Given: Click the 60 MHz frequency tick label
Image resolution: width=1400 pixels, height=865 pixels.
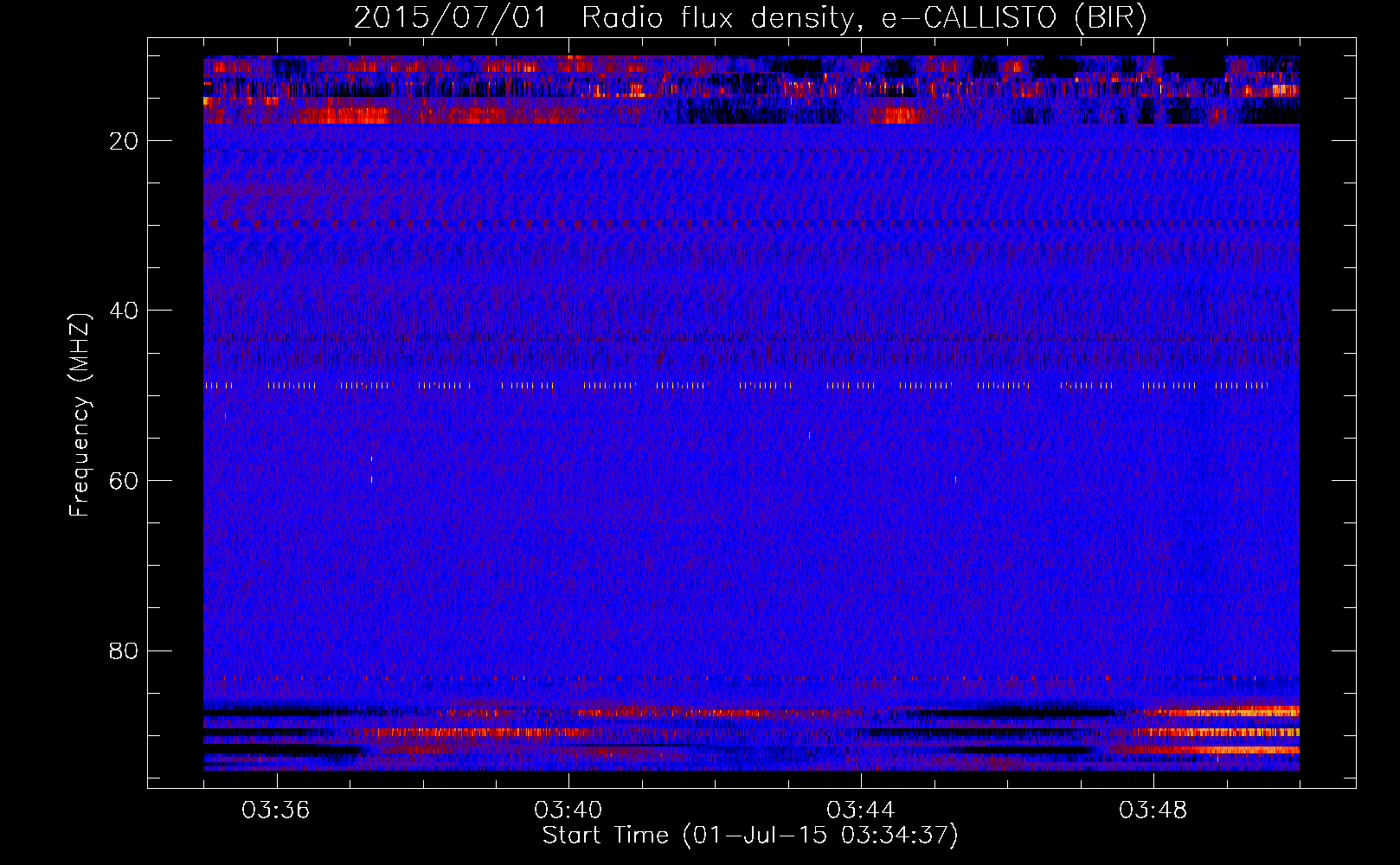Looking at the screenshot, I should (125, 481).
